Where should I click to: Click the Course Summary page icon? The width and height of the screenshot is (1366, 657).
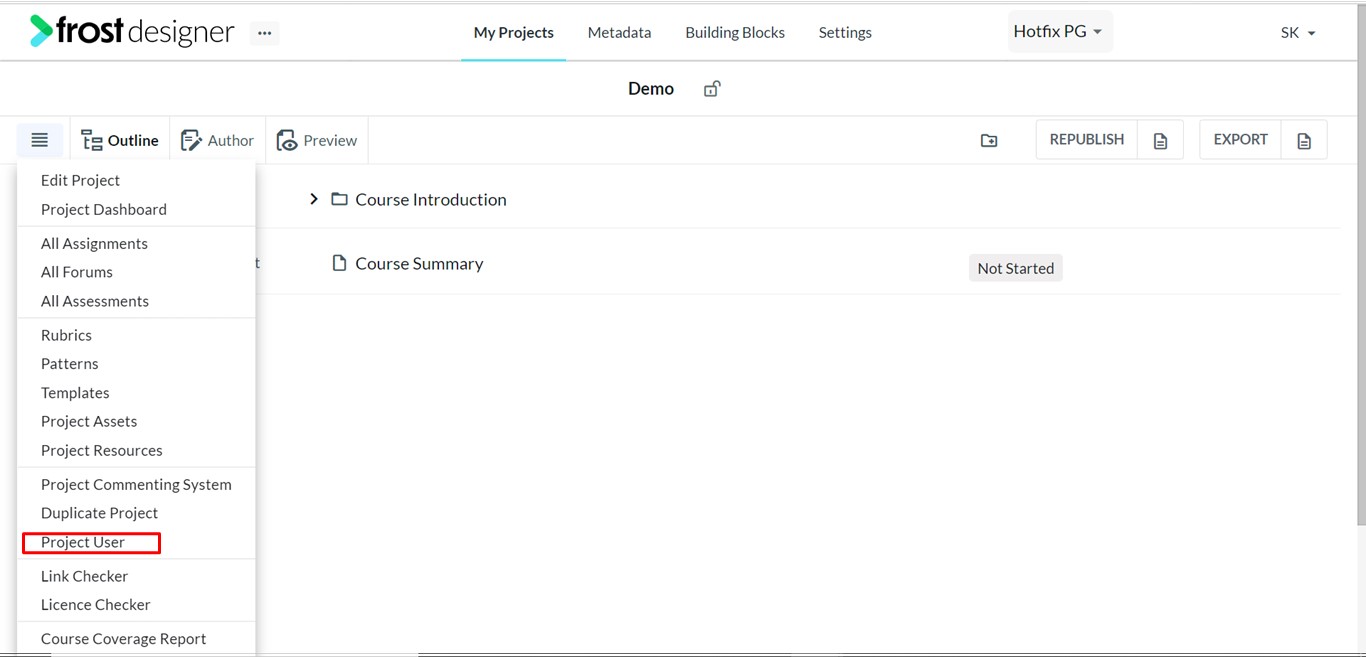340,263
